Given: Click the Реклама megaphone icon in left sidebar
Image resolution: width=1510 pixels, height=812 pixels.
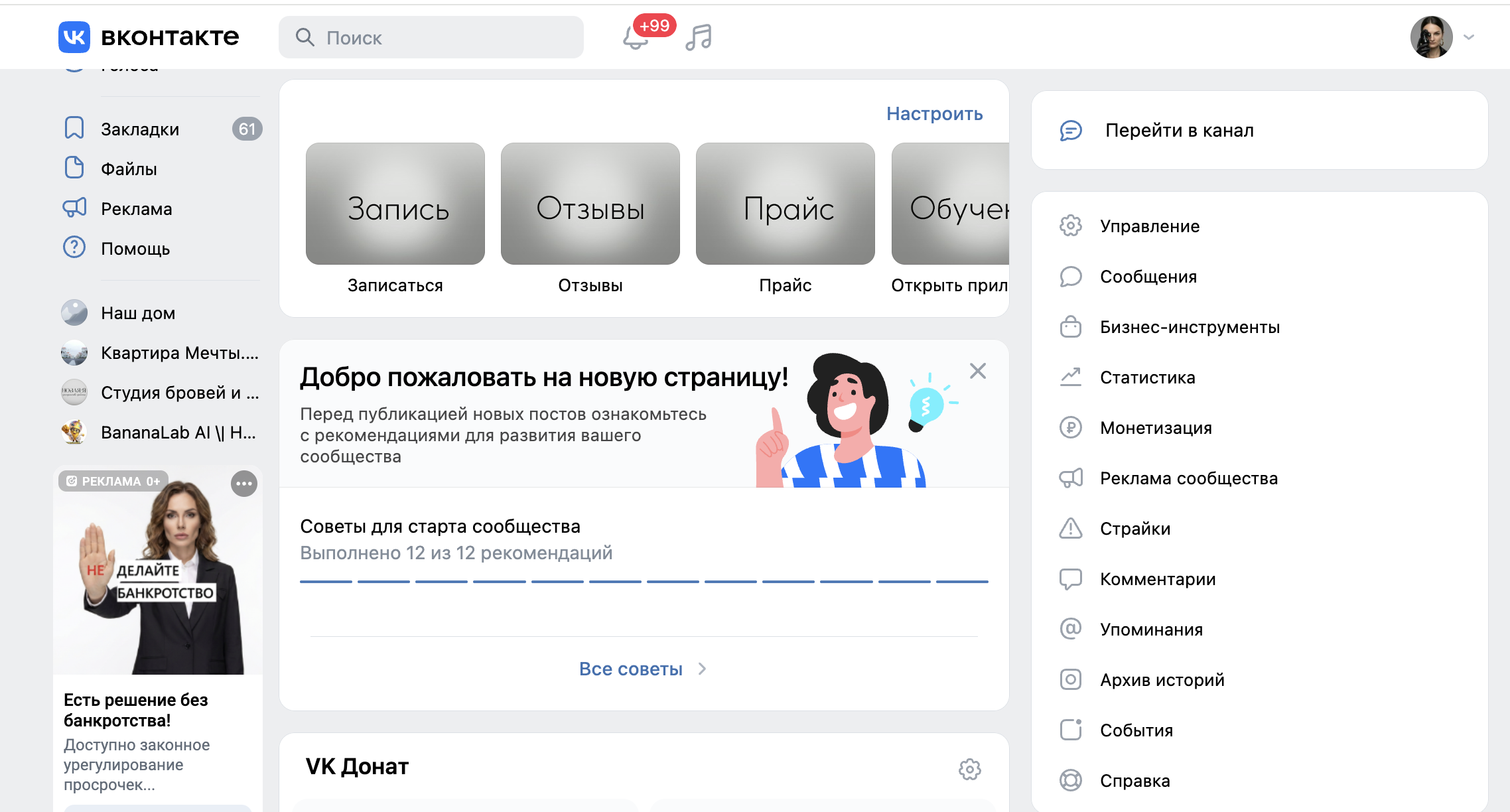Looking at the screenshot, I should 74,208.
